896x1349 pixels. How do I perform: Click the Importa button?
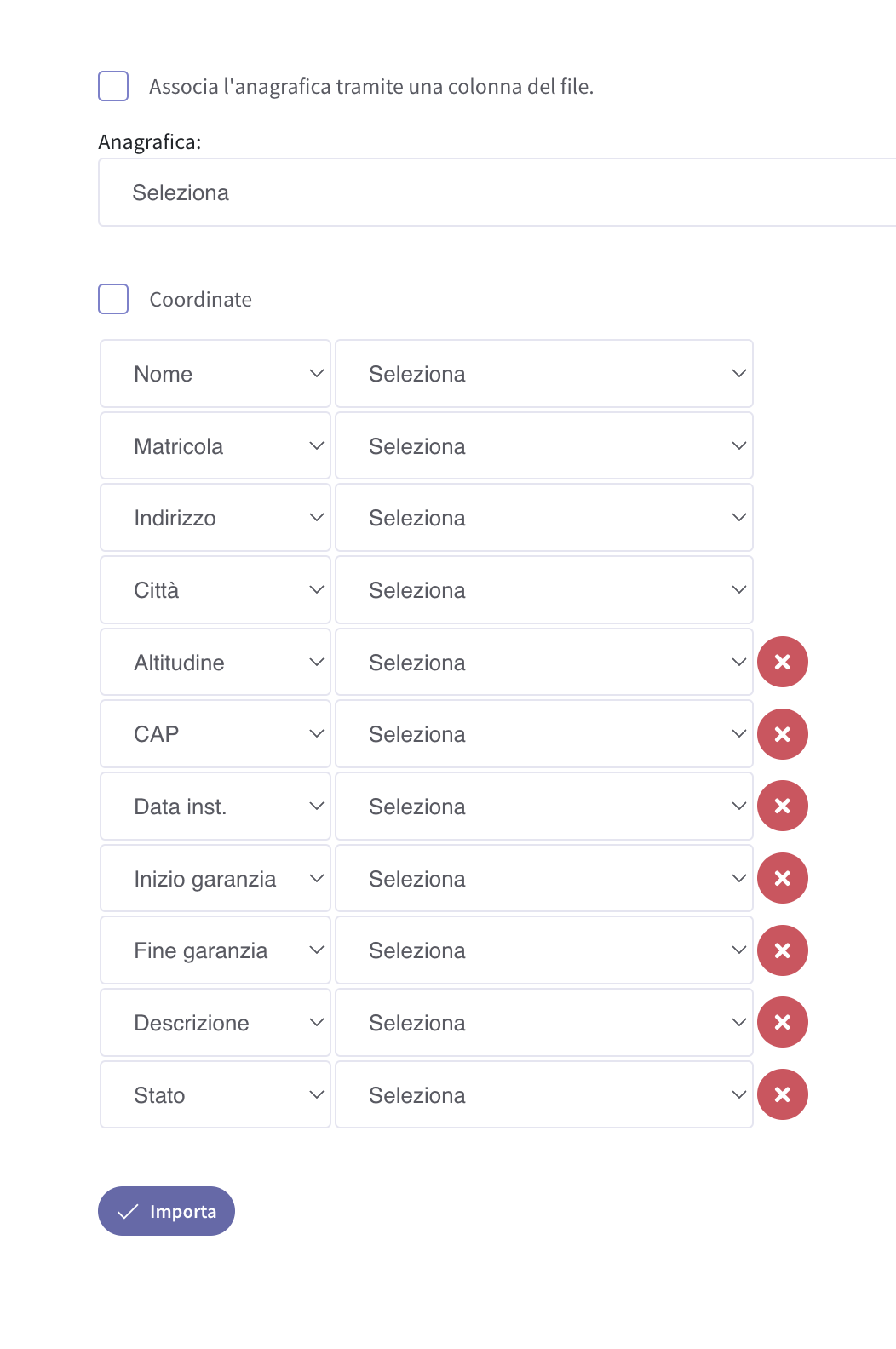166,1211
